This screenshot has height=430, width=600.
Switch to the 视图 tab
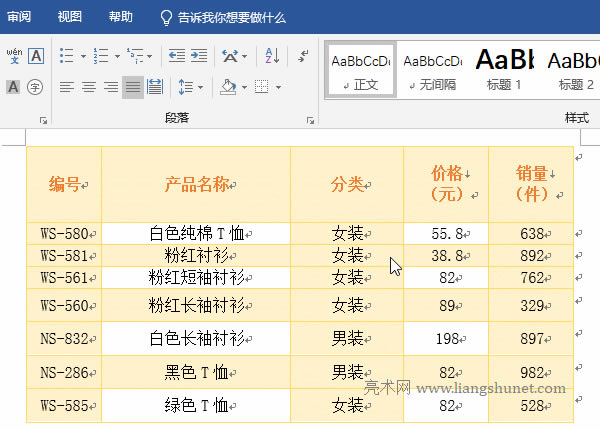tap(70, 17)
